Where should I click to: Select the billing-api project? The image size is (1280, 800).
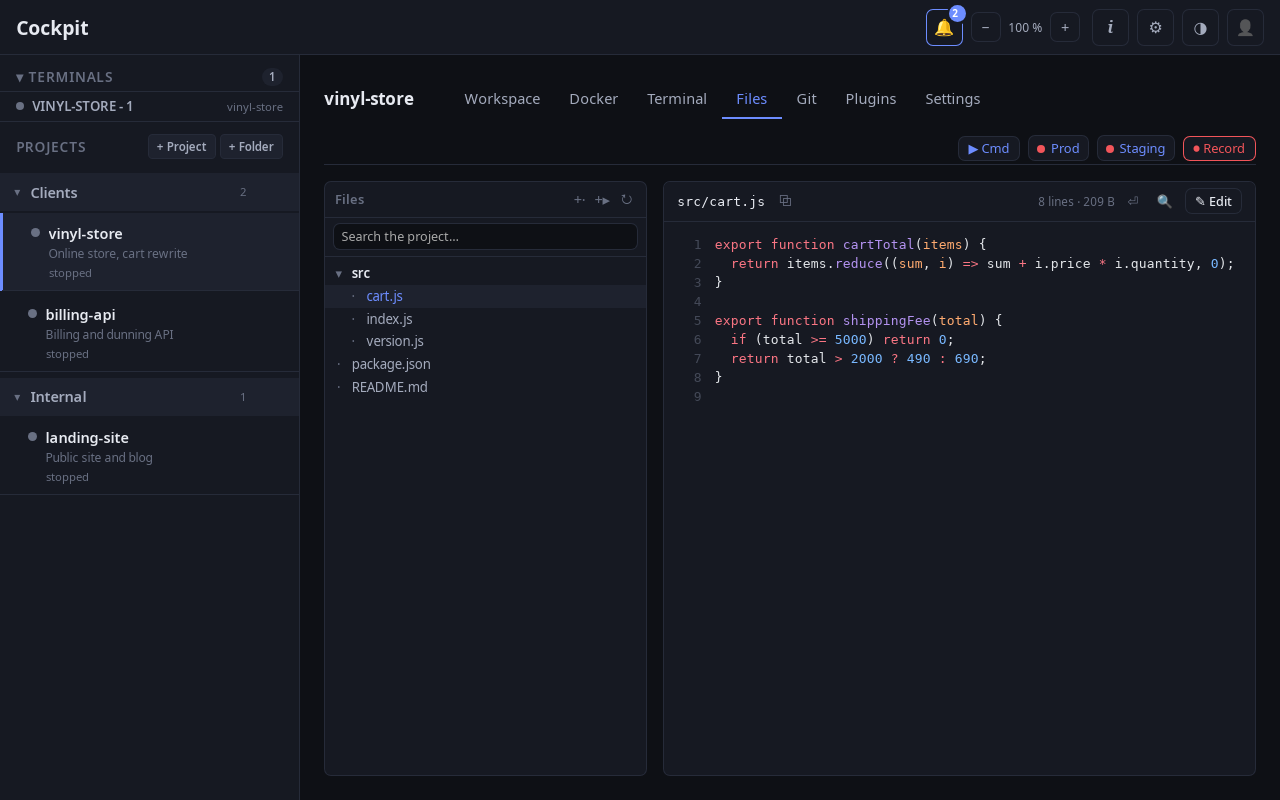(149, 332)
